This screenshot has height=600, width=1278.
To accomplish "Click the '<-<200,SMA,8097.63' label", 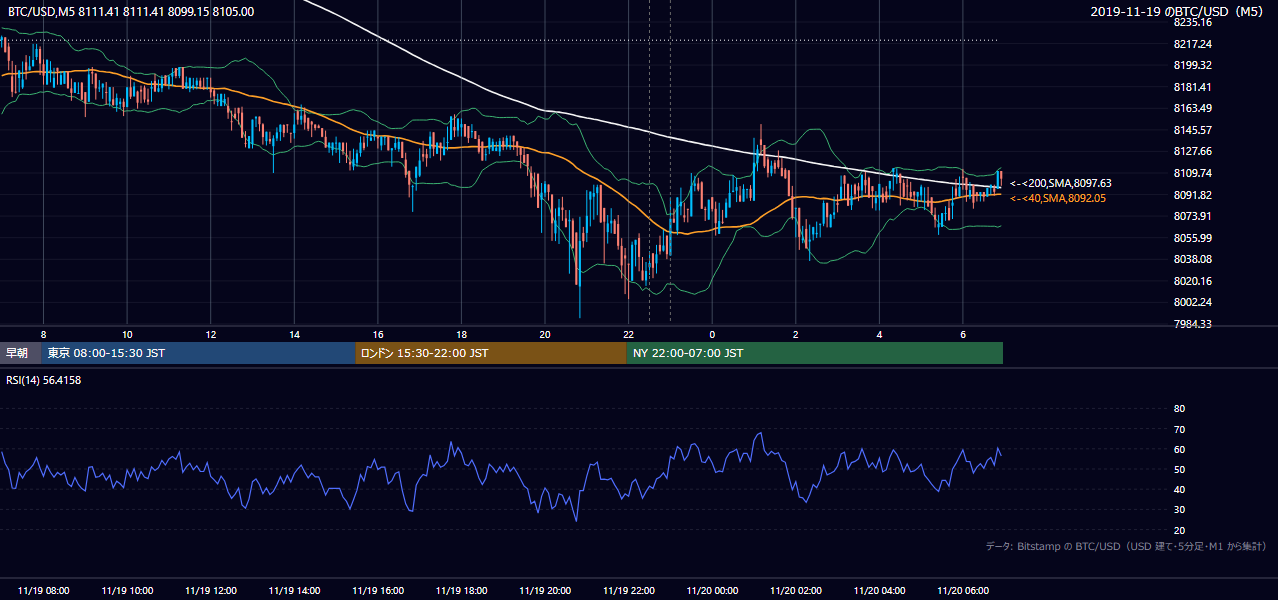I will pos(1060,183).
